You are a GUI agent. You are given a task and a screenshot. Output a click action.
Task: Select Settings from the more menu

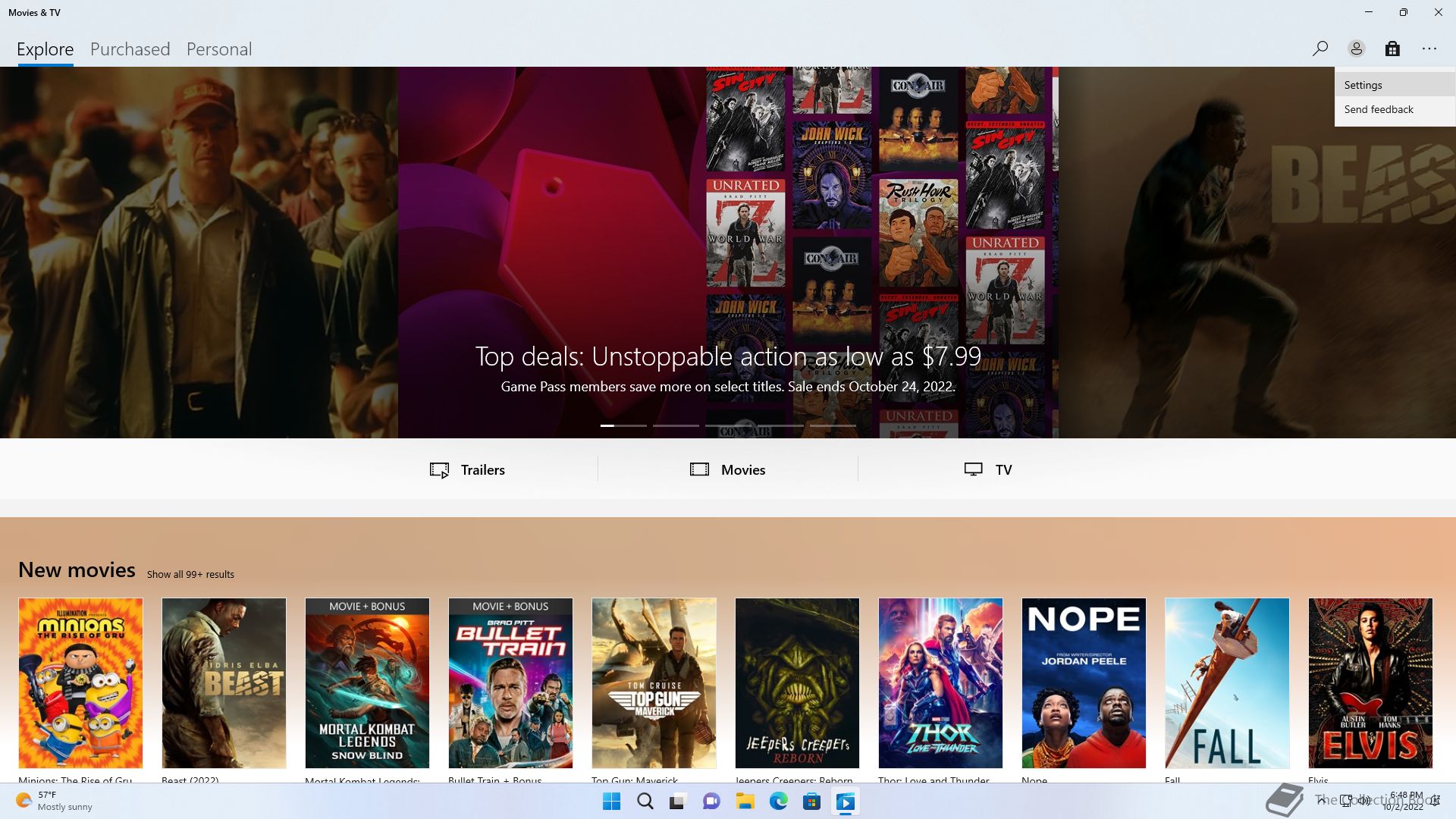pos(1395,85)
